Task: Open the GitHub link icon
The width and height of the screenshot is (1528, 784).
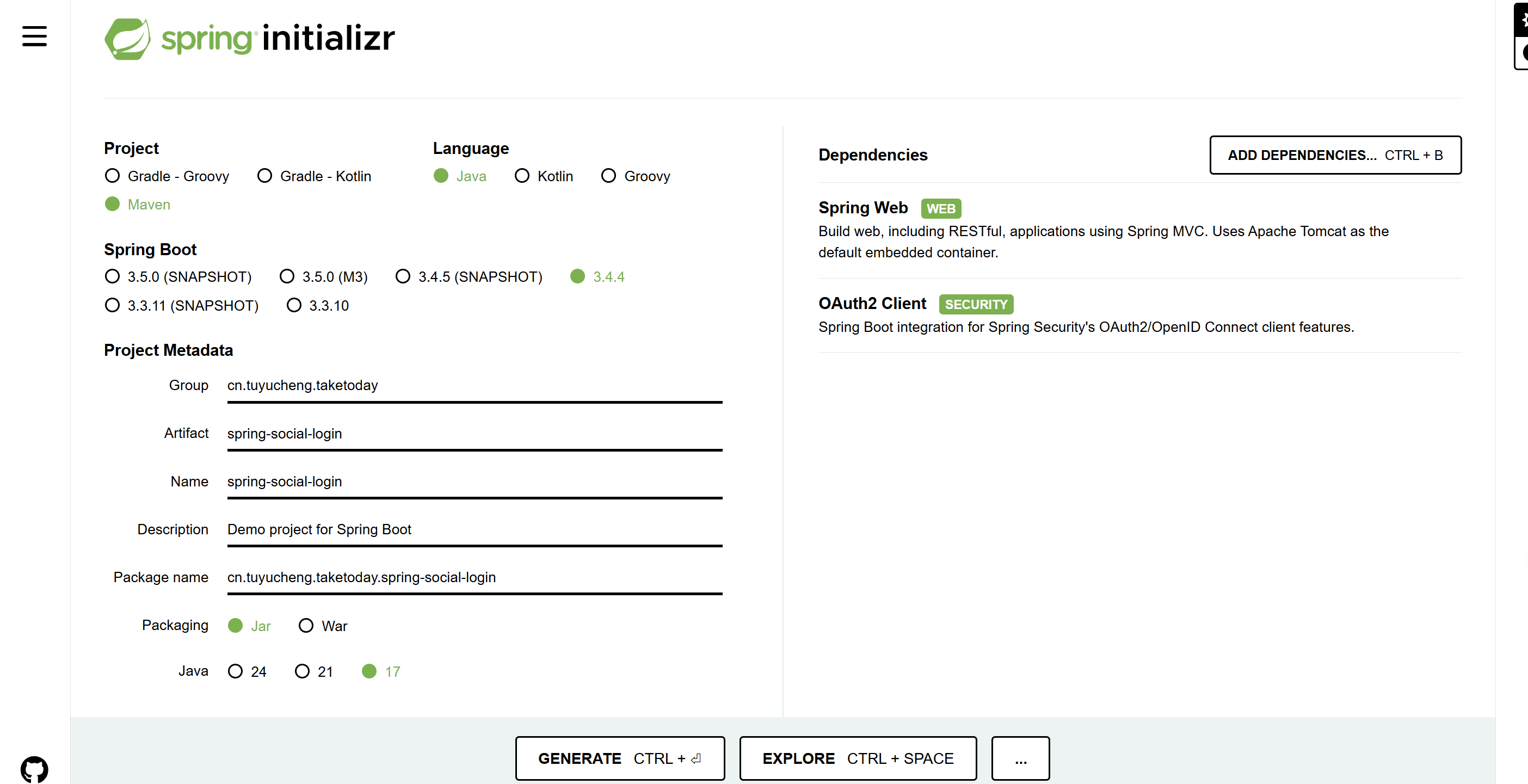Action: pyautogui.click(x=34, y=769)
